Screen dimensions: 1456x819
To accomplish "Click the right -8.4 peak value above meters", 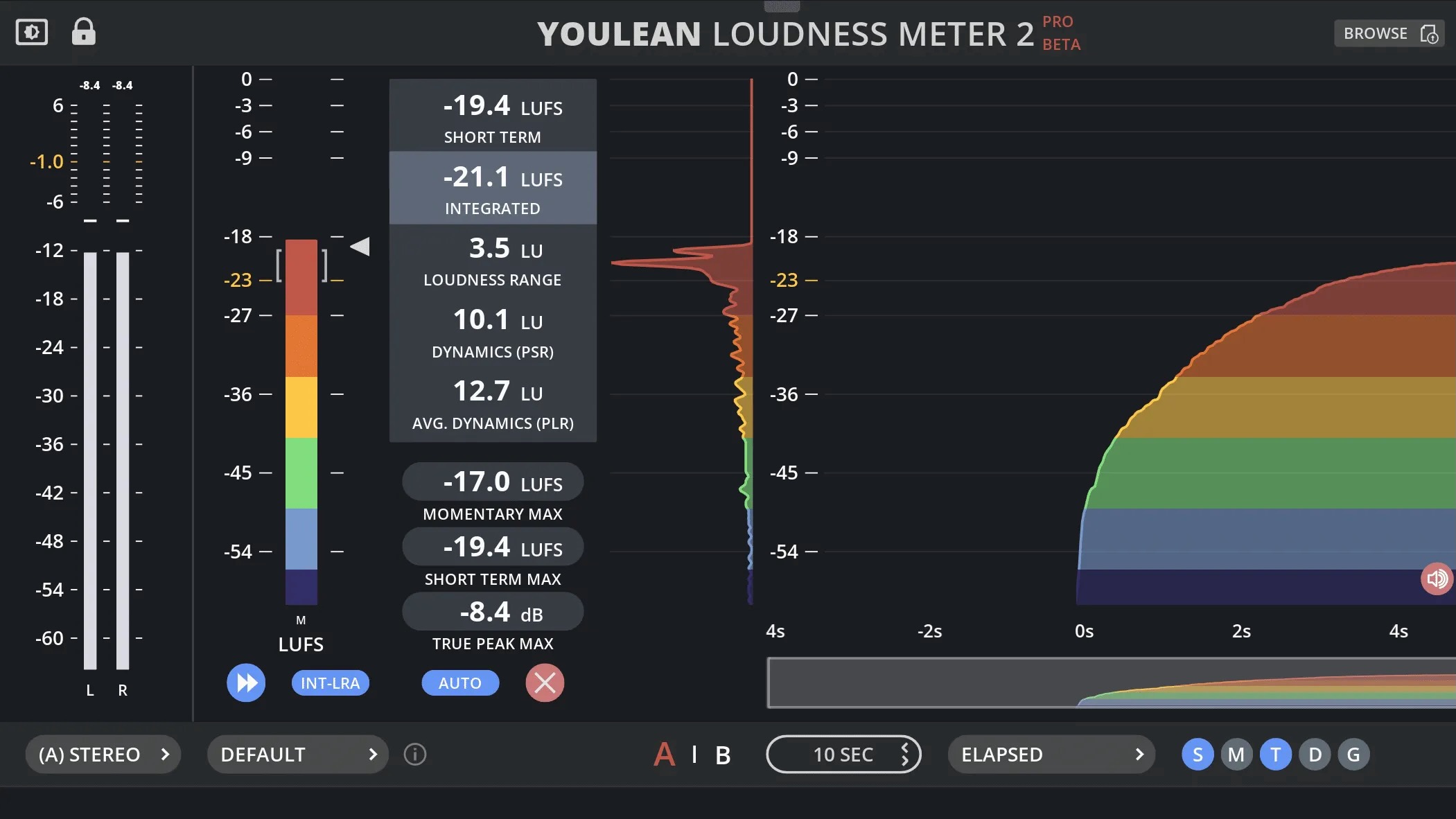I will 123,85.
